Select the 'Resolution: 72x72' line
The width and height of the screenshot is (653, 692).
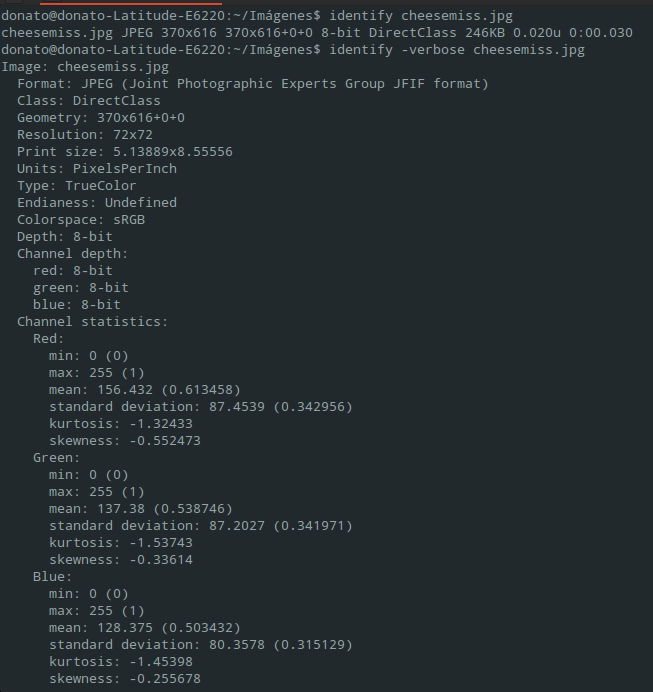point(84,134)
